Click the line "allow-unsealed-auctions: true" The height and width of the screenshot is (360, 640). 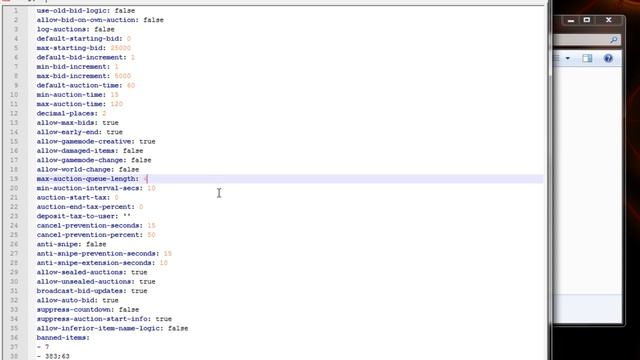pyautogui.click(x=96, y=282)
